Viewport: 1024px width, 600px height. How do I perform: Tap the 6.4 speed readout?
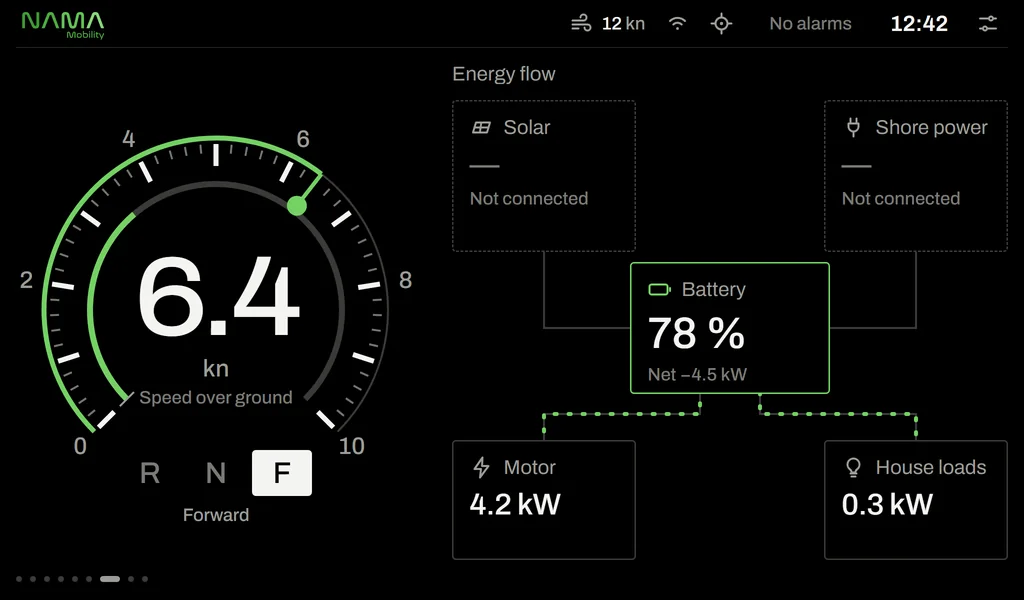(219, 297)
